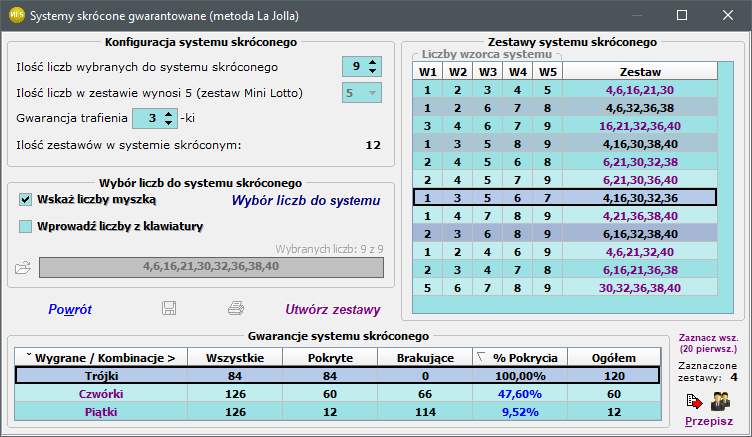The width and height of the screenshot is (752, 437).
Task: Select set row 4,16,30,38,40
Action: tap(565, 144)
